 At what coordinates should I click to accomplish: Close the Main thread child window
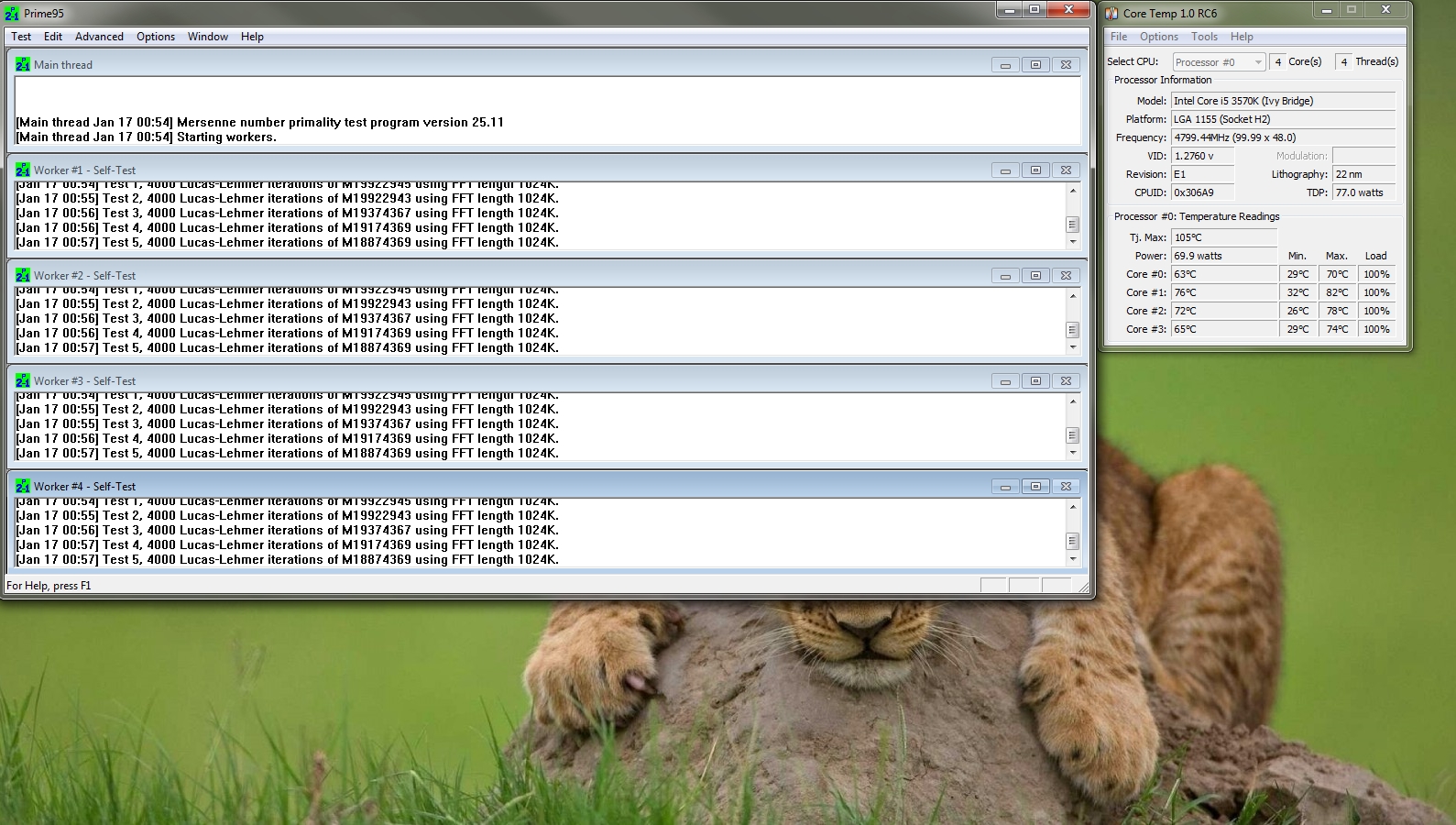click(x=1066, y=65)
